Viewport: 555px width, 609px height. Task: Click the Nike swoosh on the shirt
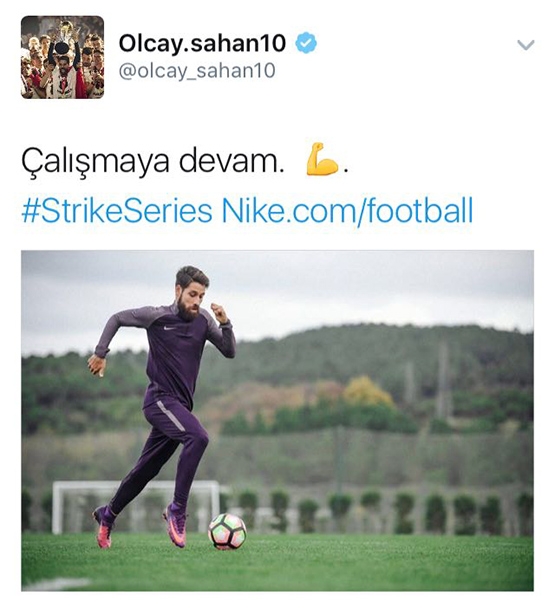point(170,328)
